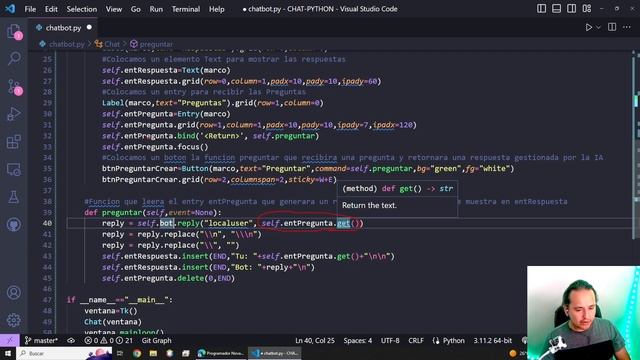Open the Run menu
This screenshot has height=360, width=640.
click(156, 9)
